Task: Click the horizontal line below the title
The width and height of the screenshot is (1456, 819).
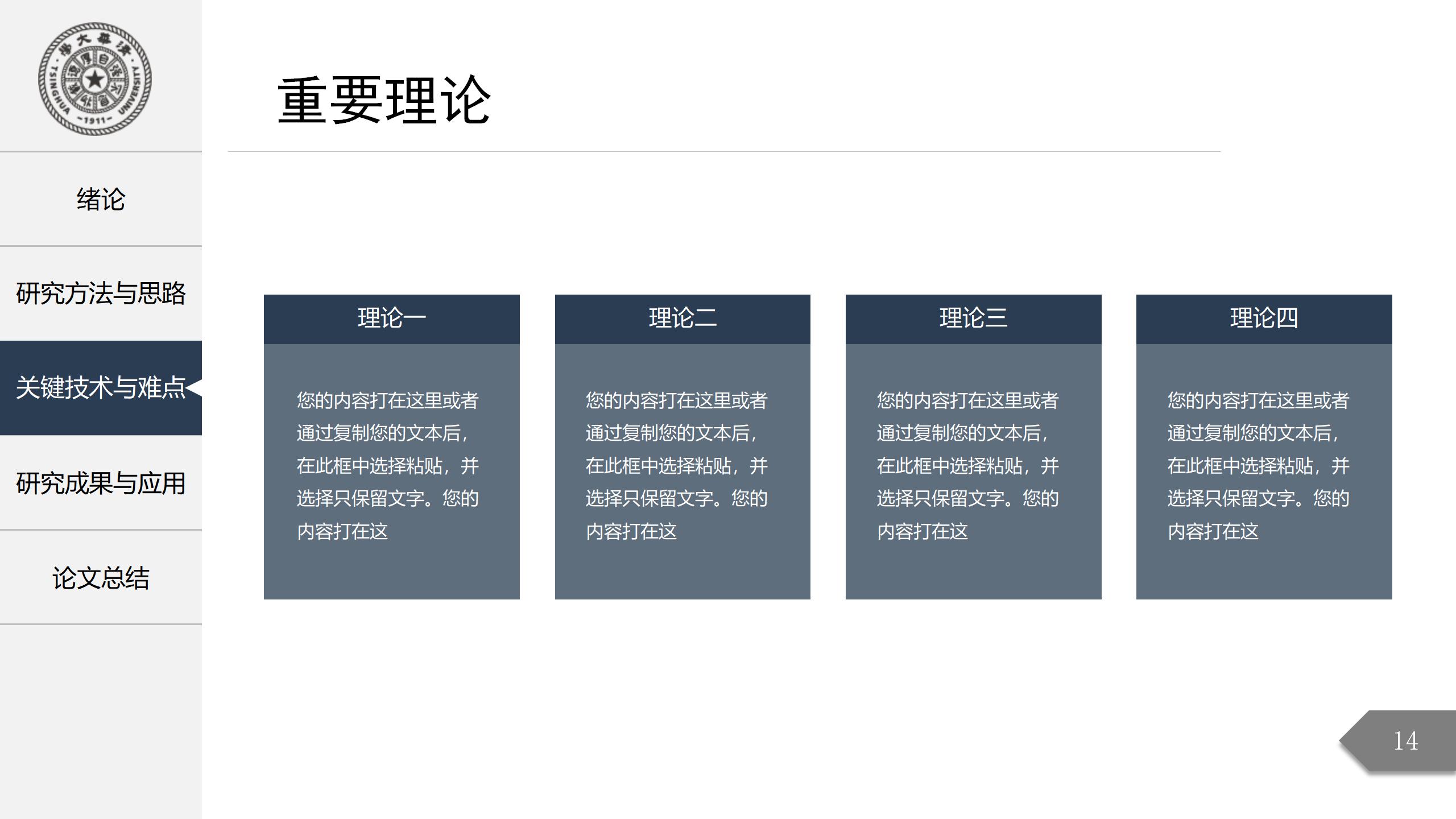Action: (723, 152)
